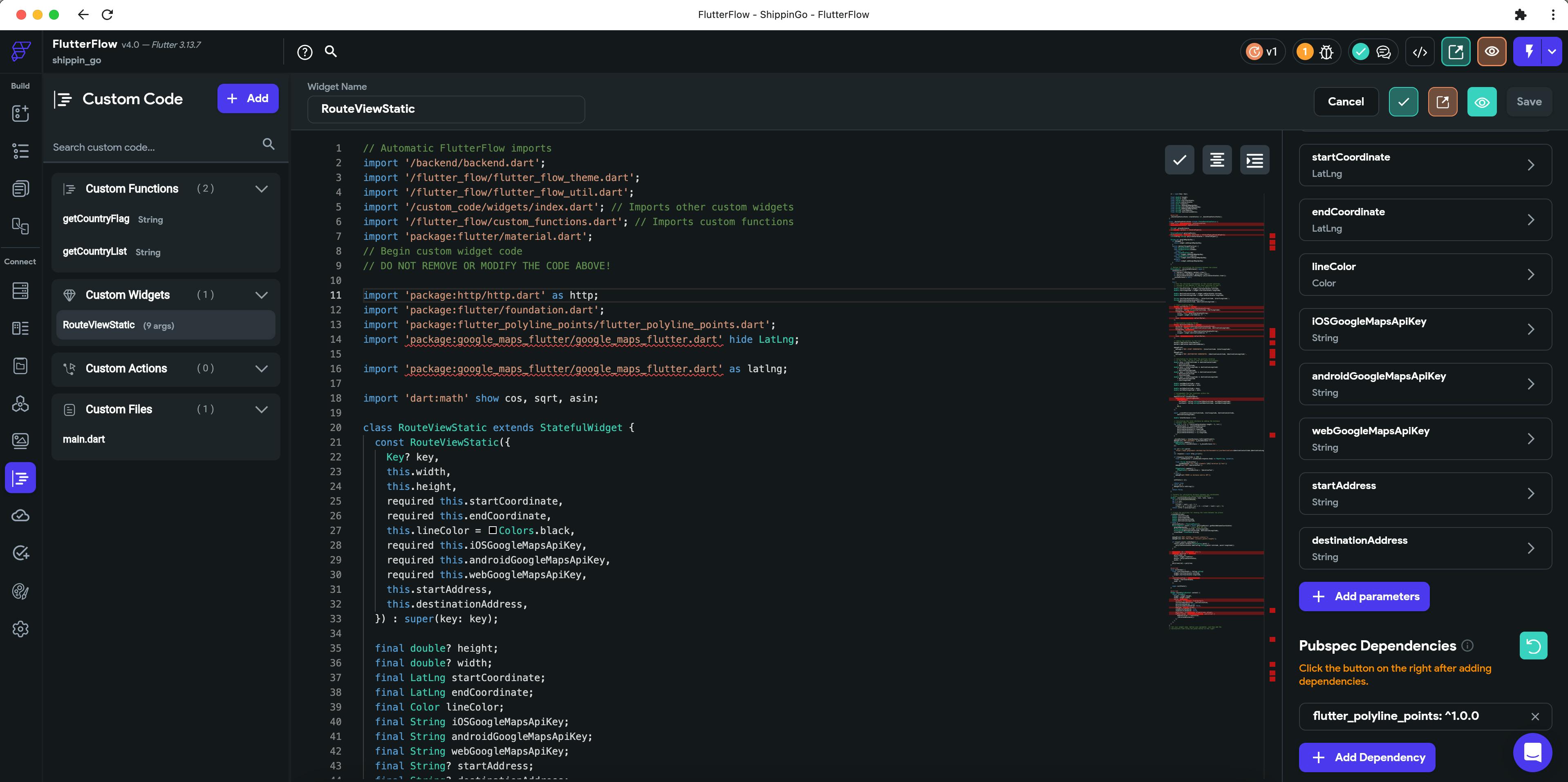
Task: Collapse the Custom Actions section
Action: pyautogui.click(x=261, y=369)
